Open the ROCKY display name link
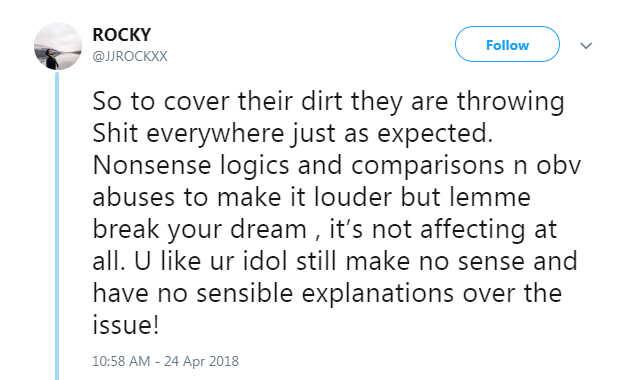The image size is (627, 380). (122, 35)
